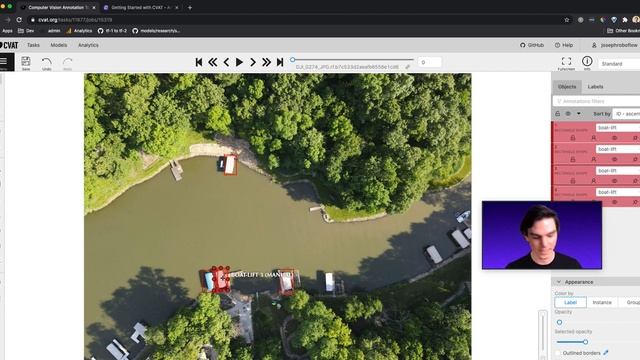
Task: Switch to the Labels tab
Action: click(596, 87)
